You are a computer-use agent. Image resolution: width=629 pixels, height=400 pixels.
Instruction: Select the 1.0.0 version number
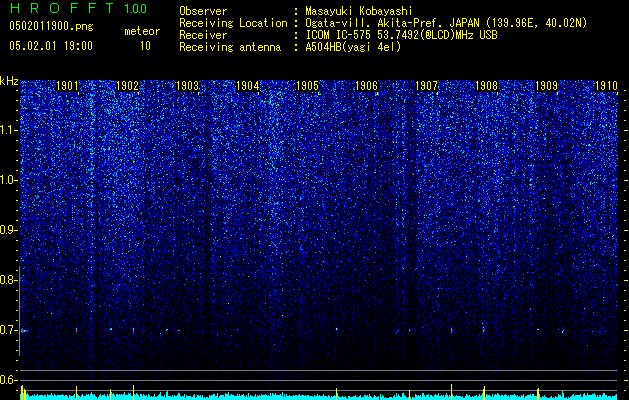[135, 9]
